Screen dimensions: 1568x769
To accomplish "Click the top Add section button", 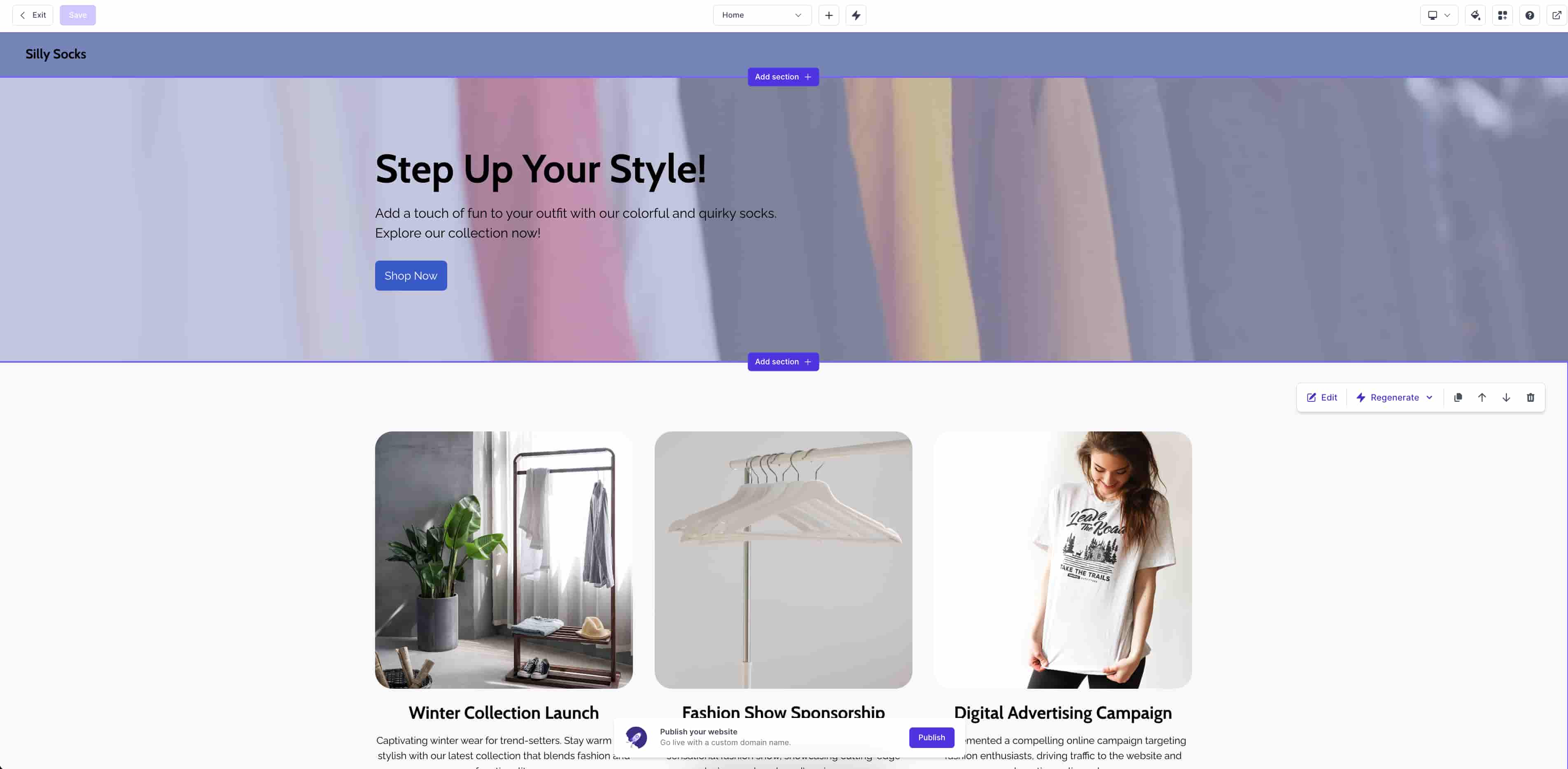I will 783,77.
